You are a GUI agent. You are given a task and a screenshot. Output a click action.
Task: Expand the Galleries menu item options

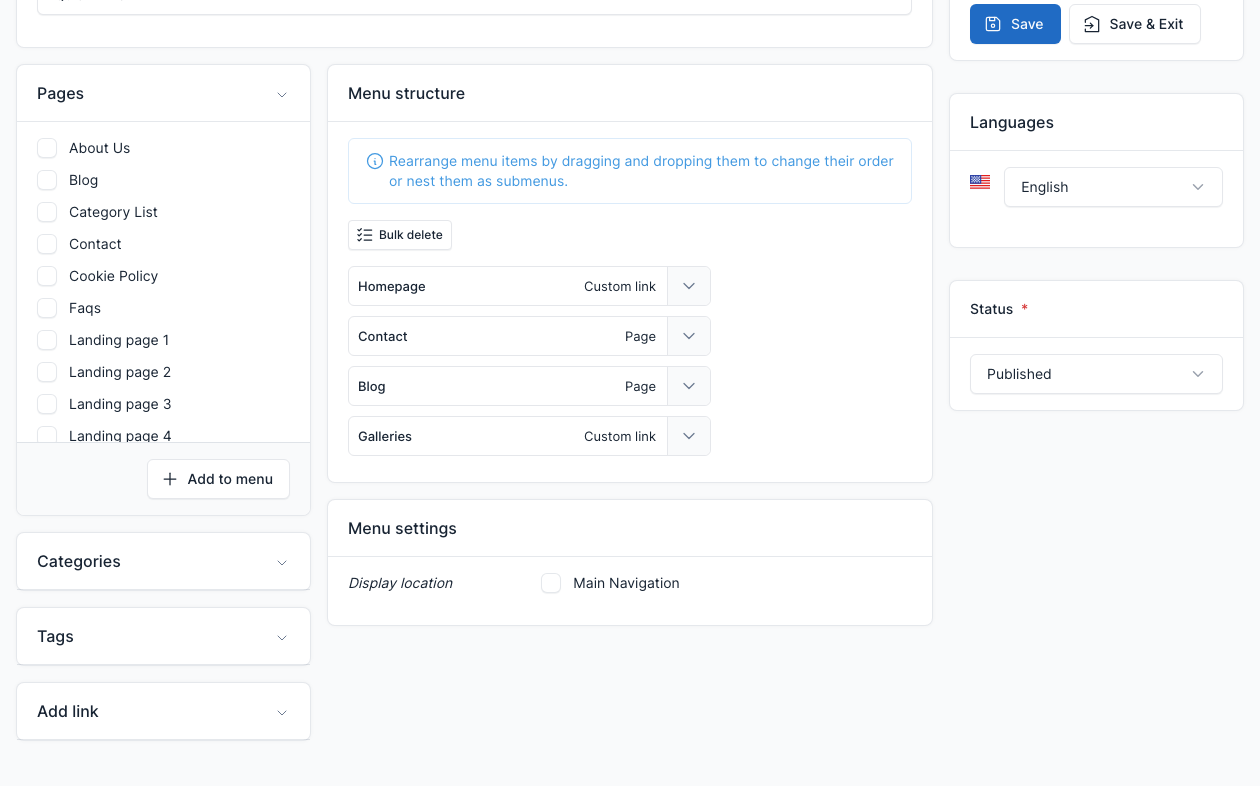coord(689,436)
